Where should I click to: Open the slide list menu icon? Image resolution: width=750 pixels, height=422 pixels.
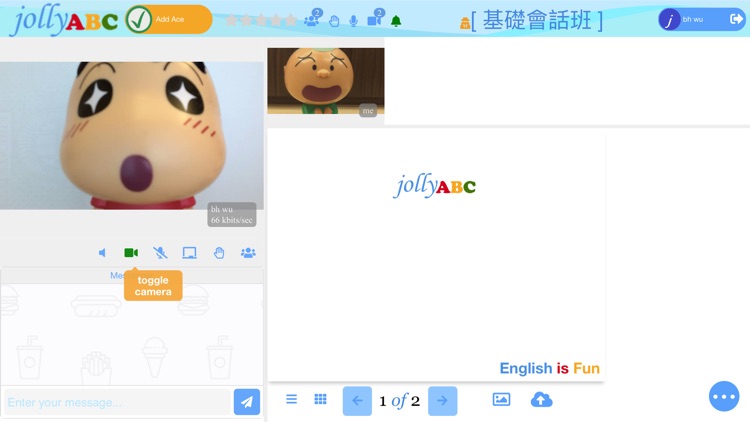click(291, 399)
